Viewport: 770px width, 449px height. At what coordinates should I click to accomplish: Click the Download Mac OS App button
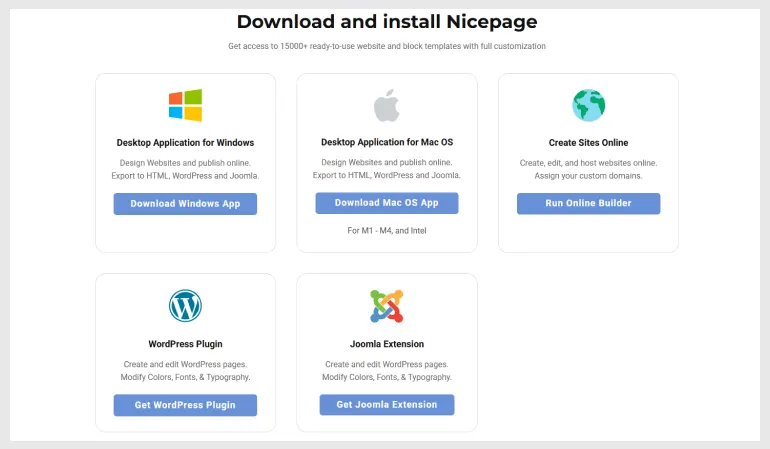tap(387, 203)
